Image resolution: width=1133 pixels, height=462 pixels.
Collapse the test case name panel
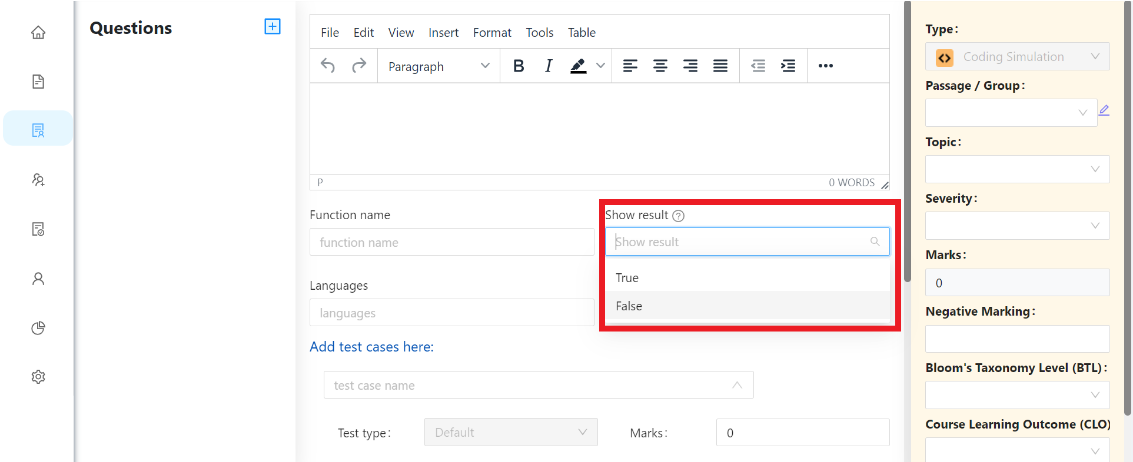click(737, 385)
